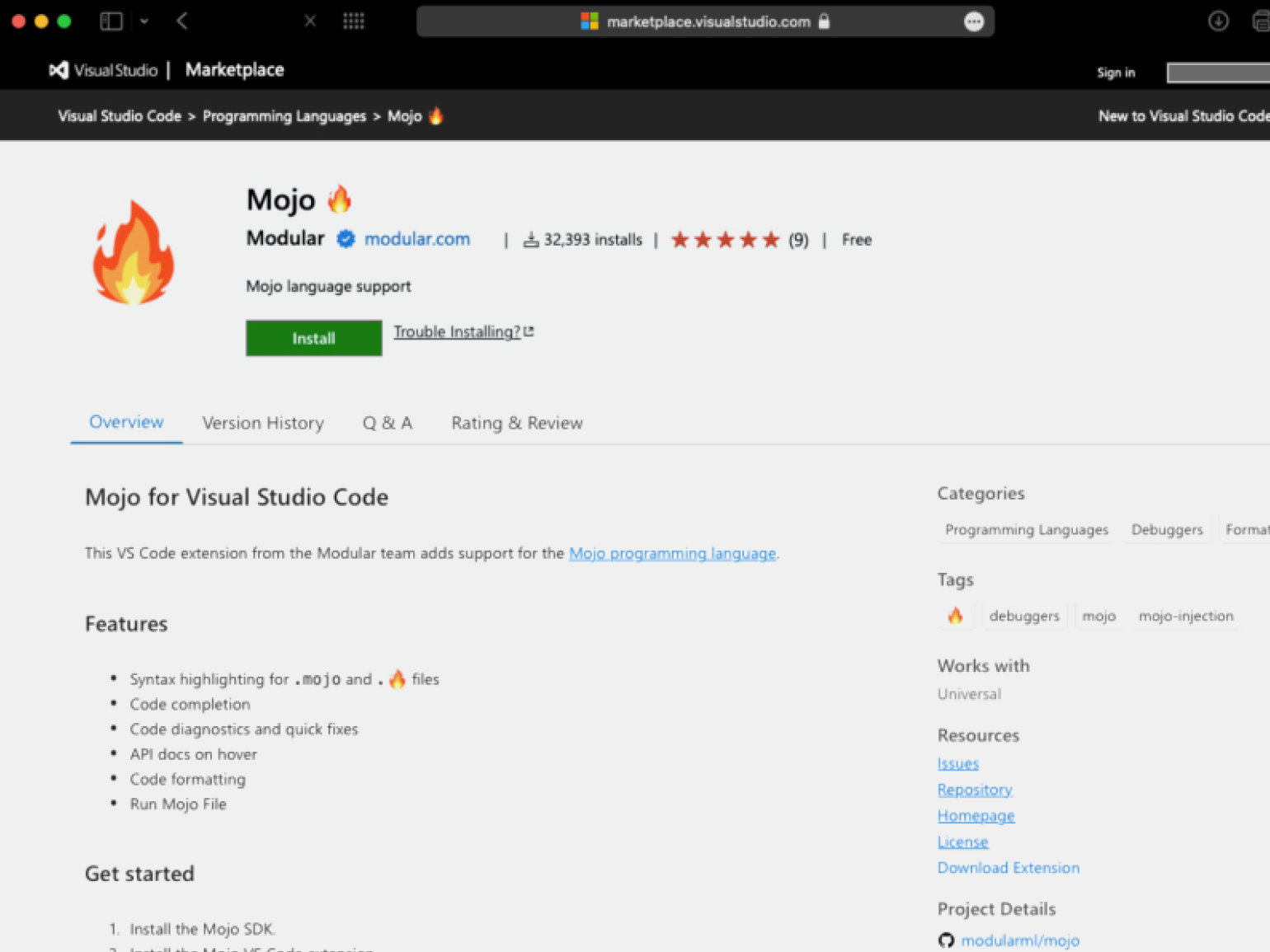The image size is (1270, 952).
Task: Open Issues resource link
Action: click(x=958, y=763)
